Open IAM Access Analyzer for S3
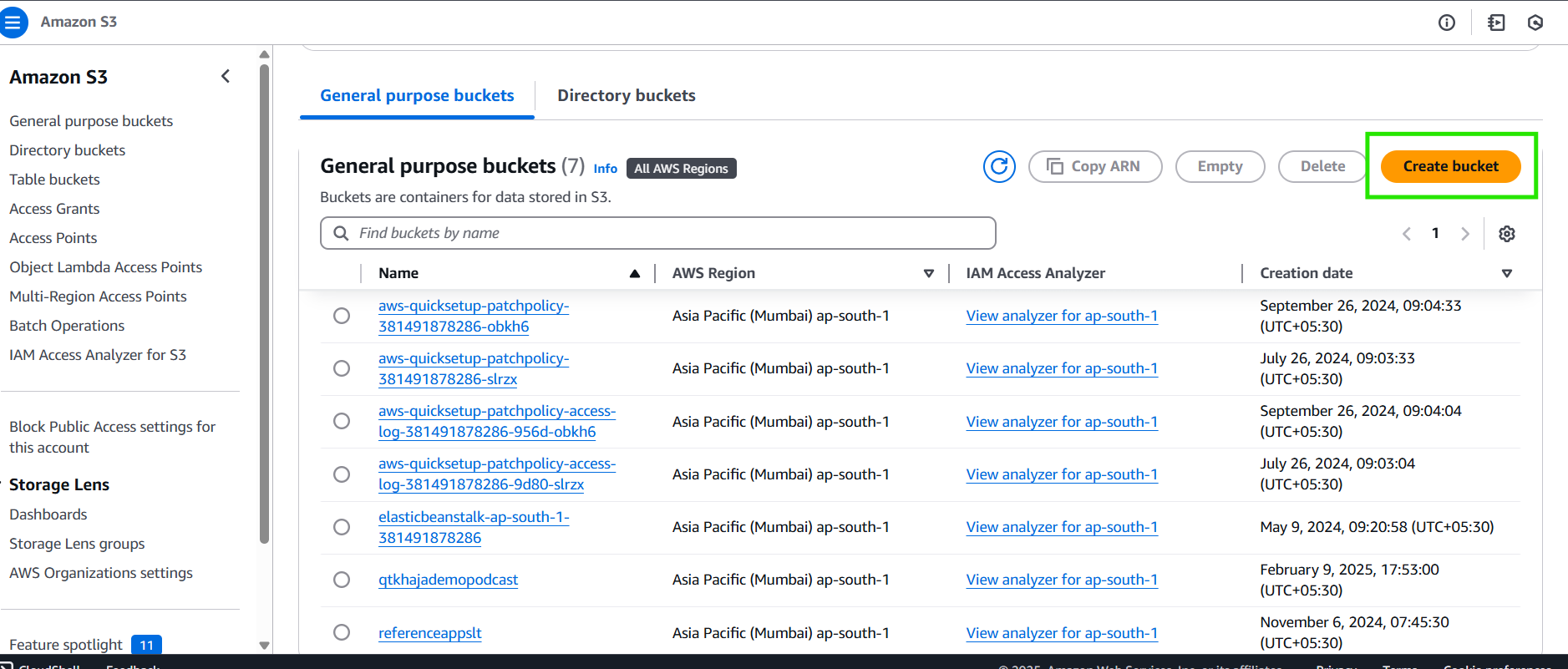This screenshot has width=1568, height=669. [98, 355]
